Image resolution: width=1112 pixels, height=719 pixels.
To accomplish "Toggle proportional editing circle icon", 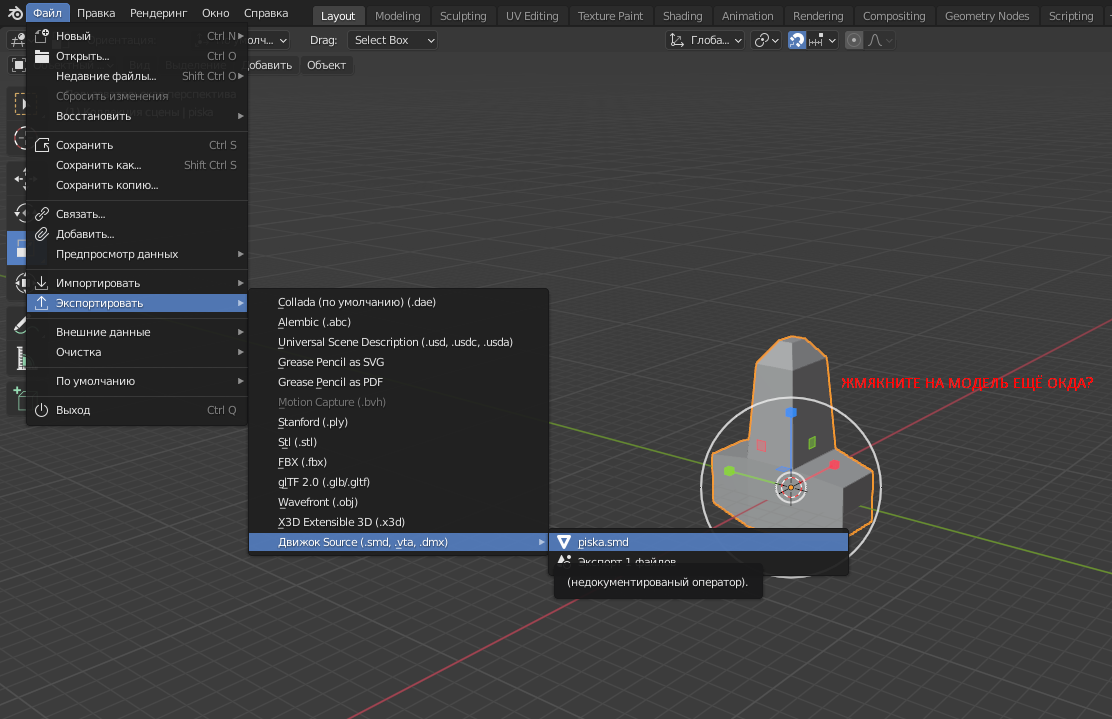I will tap(854, 40).
